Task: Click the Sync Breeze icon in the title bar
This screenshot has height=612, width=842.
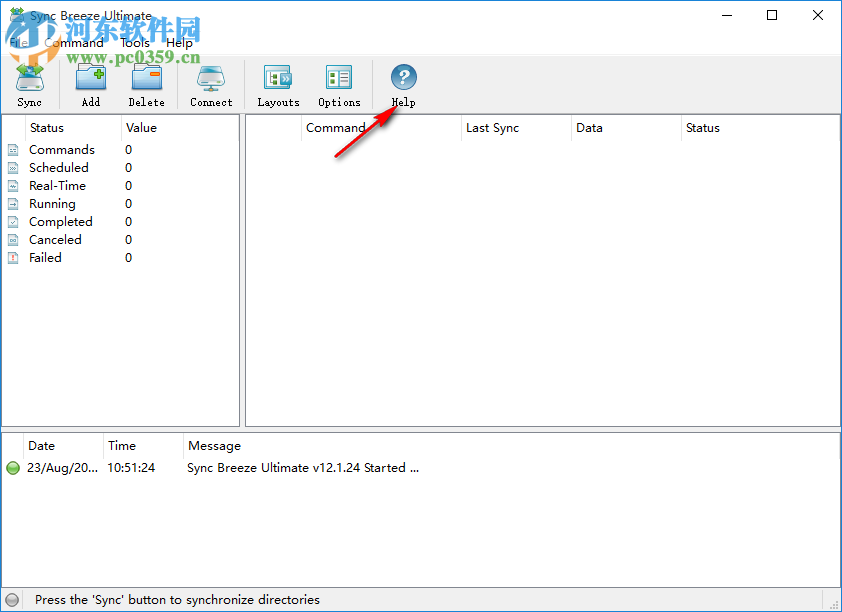Action: pos(14,15)
